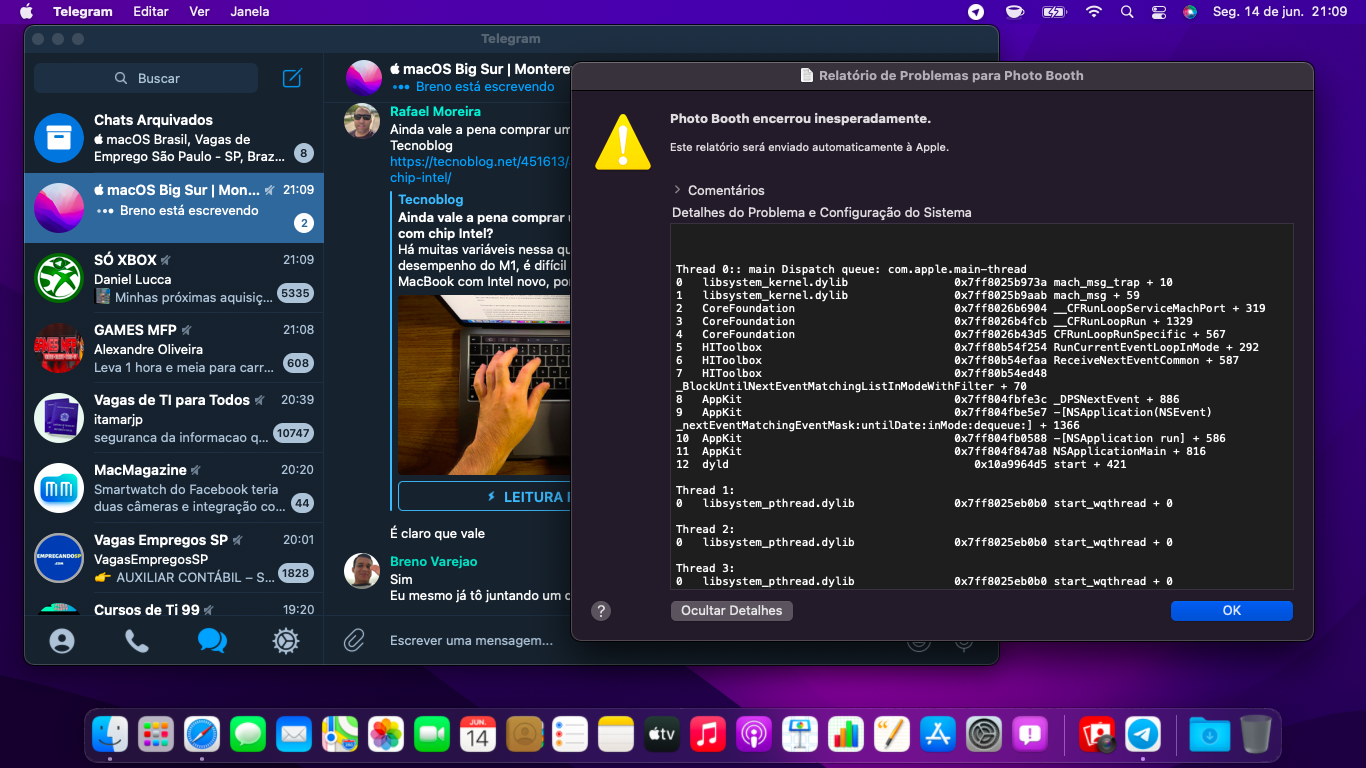The height and width of the screenshot is (768, 1366).
Task: Open Mail from the Dock
Action: tap(294, 735)
